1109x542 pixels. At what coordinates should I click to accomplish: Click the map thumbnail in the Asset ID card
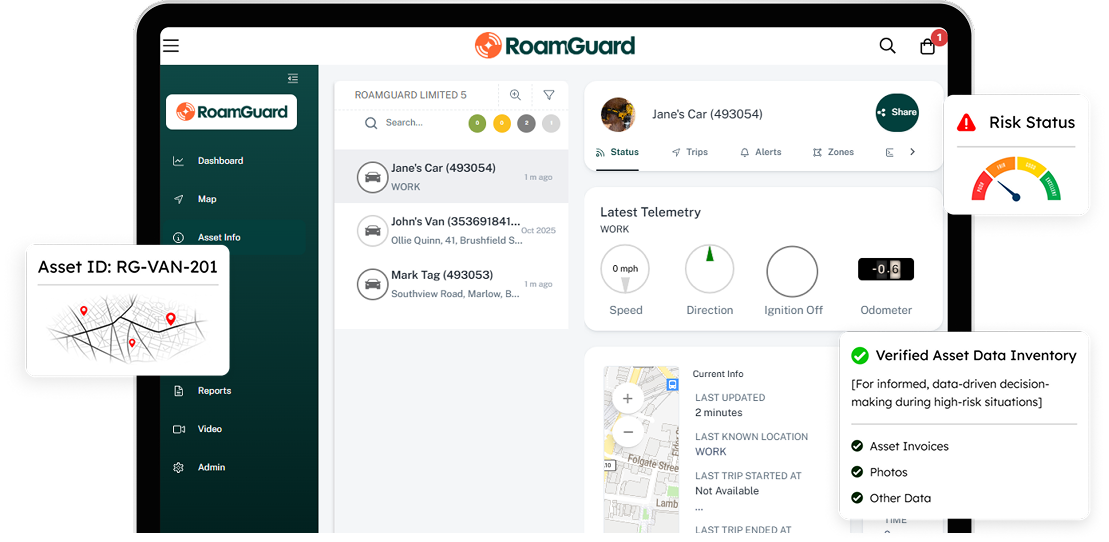(x=127, y=329)
